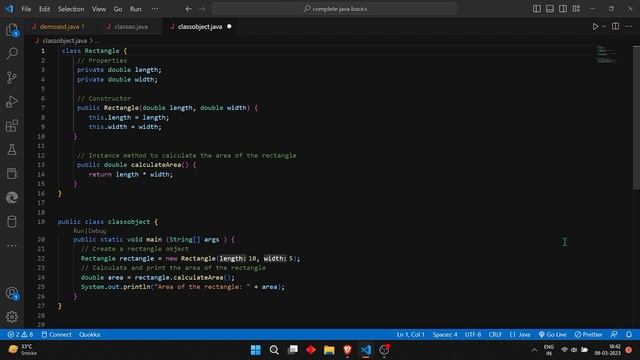The image size is (640, 360).
Task: Open the Search view in activity bar
Action: click(x=12, y=53)
